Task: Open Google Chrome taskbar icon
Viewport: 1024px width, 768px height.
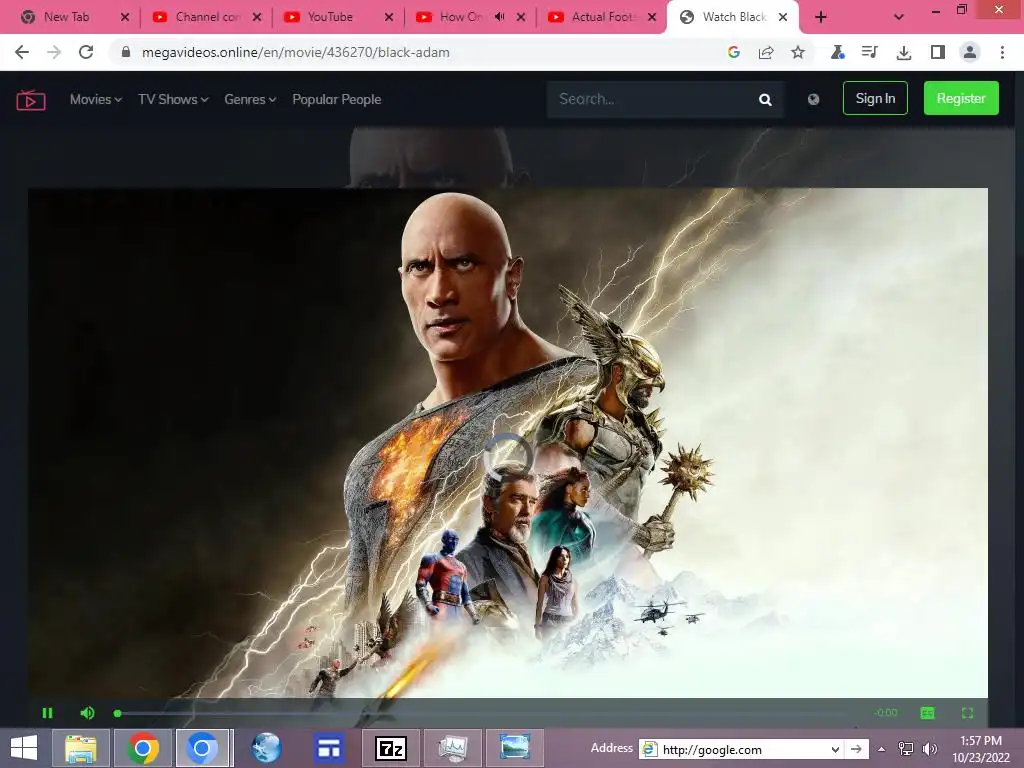Action: click(x=143, y=748)
